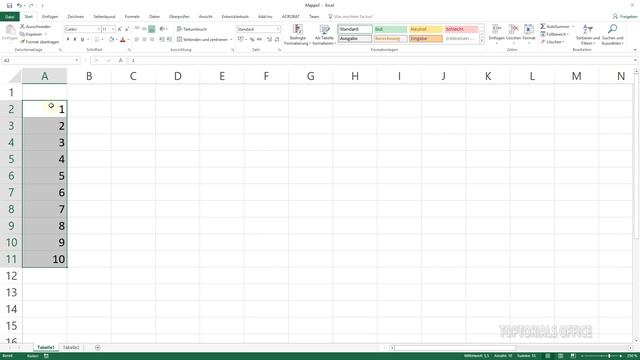
Task: Toggle underline formatting
Action: (82, 40)
